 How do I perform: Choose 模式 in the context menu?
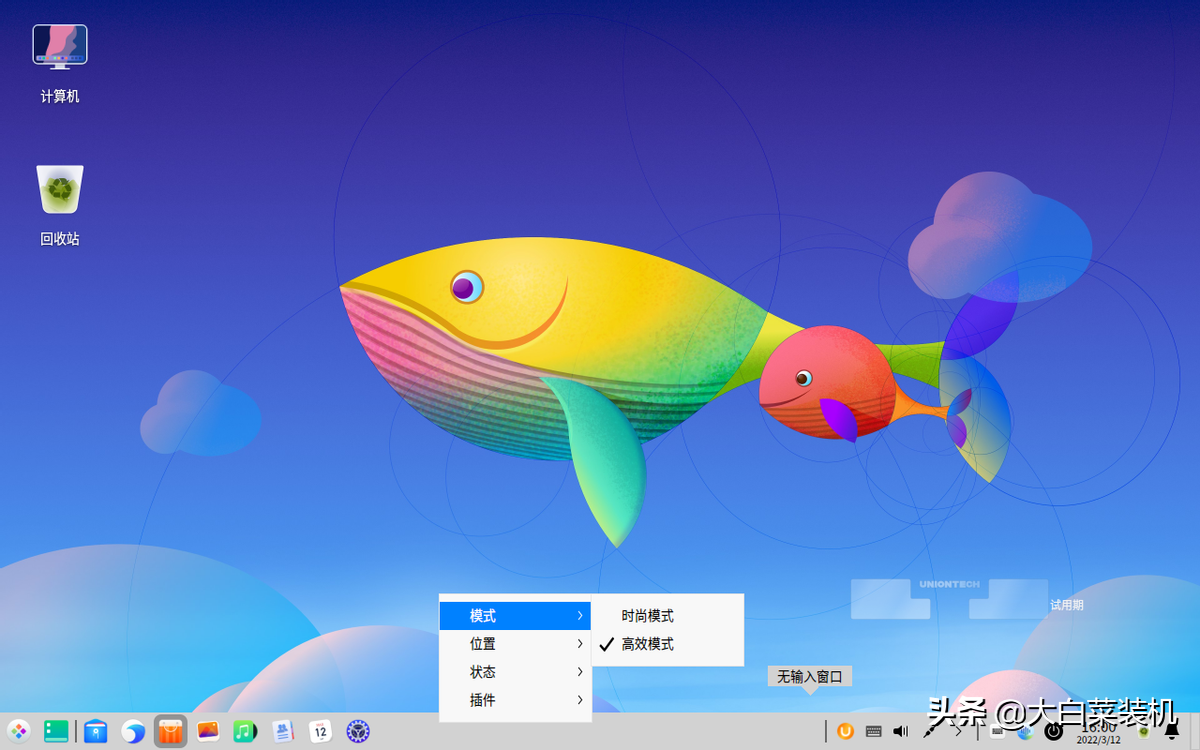(x=515, y=616)
